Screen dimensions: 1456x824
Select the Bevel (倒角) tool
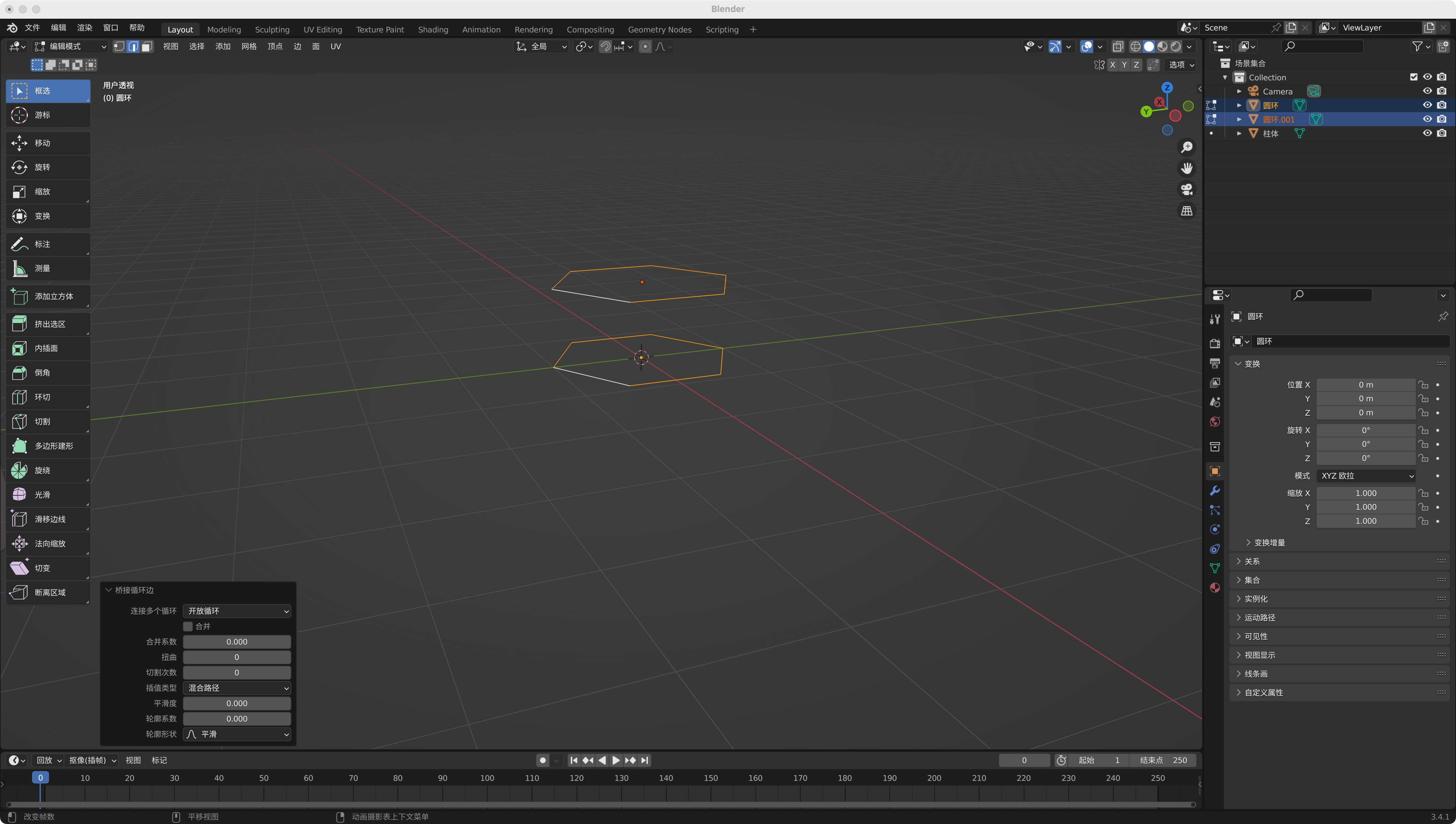[48, 373]
